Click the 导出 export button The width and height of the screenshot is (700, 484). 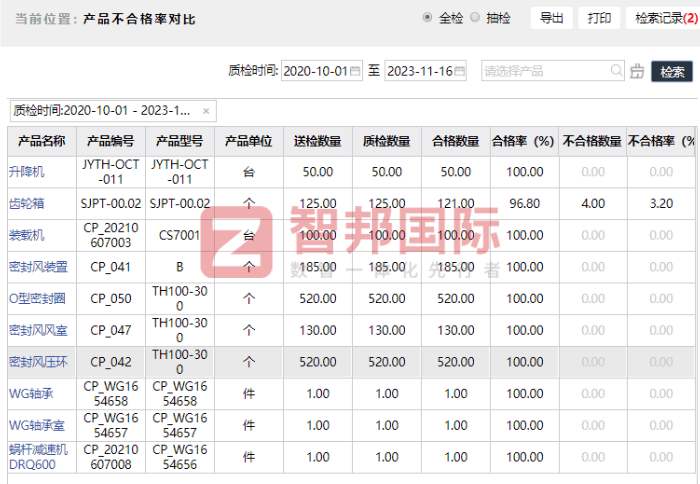point(551,18)
